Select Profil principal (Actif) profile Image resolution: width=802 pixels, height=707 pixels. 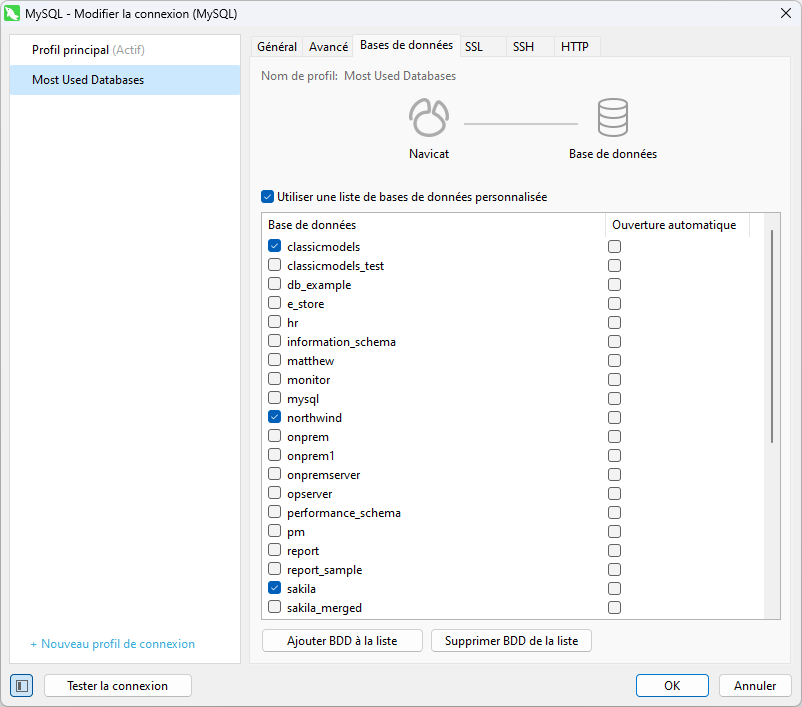125,50
